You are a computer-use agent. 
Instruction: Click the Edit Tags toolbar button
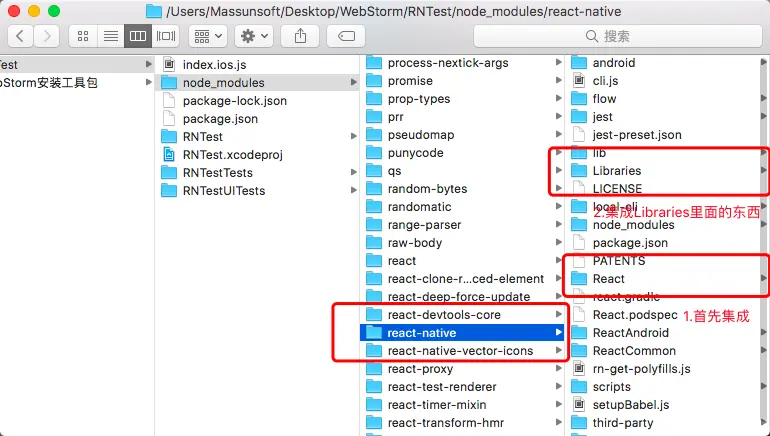[x=346, y=36]
